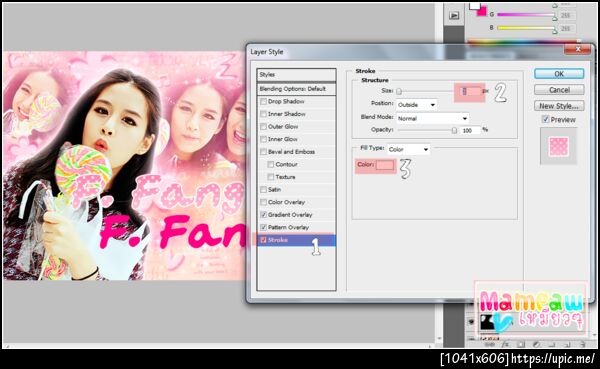Toggle the Stroke effect checkbox
The height and width of the screenshot is (369, 600).
[x=263, y=240]
